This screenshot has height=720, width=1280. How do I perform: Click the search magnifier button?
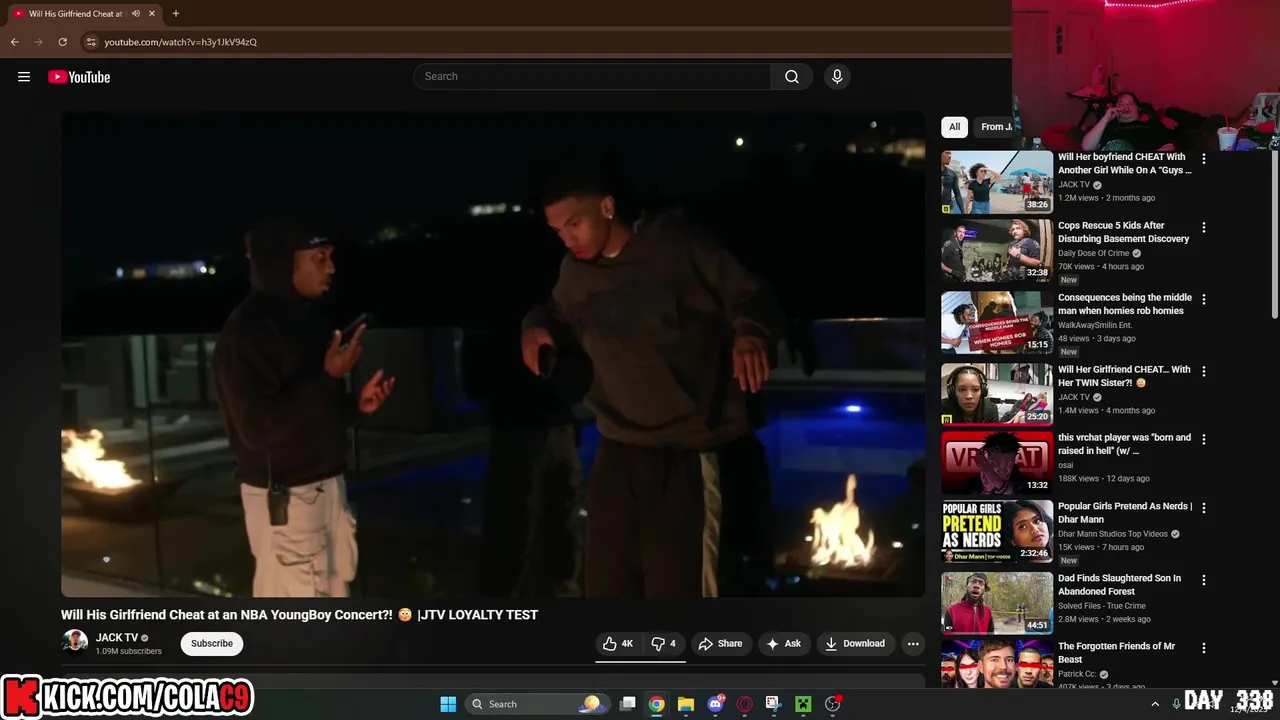pos(792,77)
